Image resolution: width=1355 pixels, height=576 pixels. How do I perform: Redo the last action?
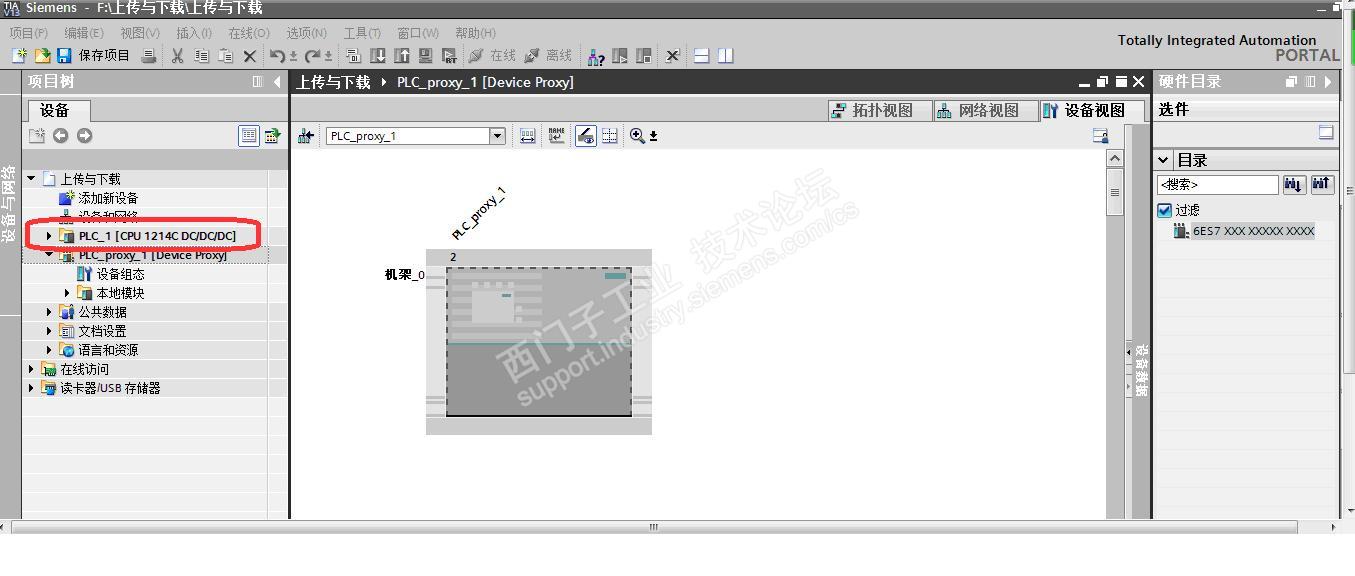coord(313,56)
